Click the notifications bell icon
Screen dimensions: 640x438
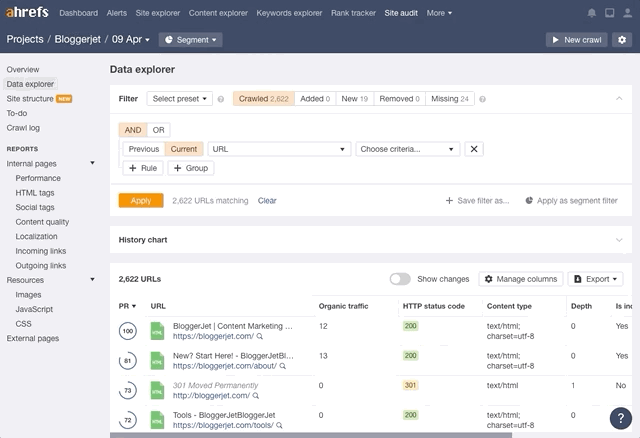point(592,13)
